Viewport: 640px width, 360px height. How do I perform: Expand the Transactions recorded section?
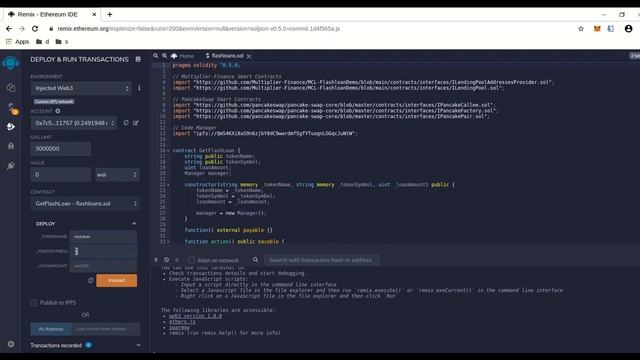(x=138, y=345)
